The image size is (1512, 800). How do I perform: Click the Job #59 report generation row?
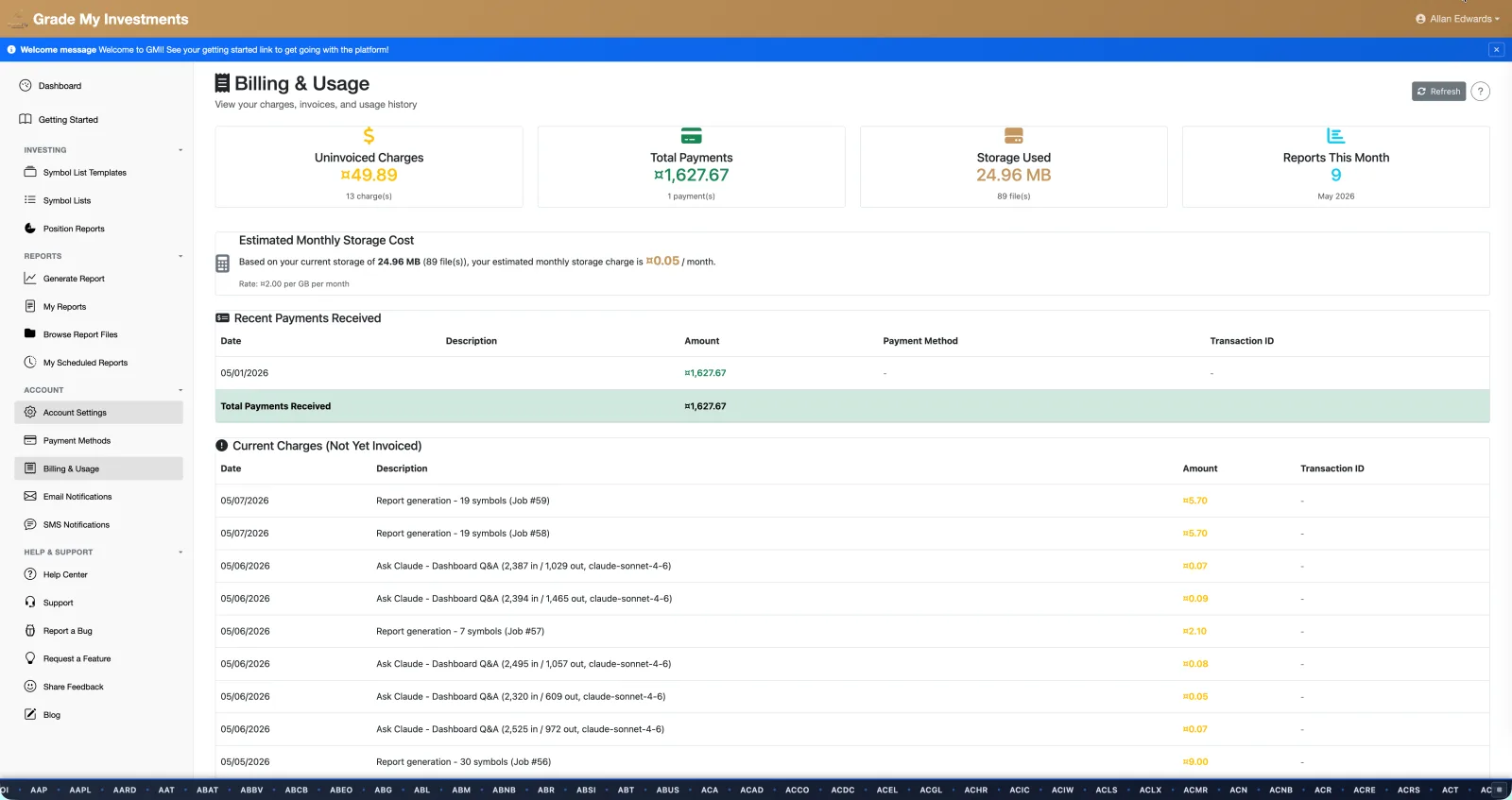(852, 501)
